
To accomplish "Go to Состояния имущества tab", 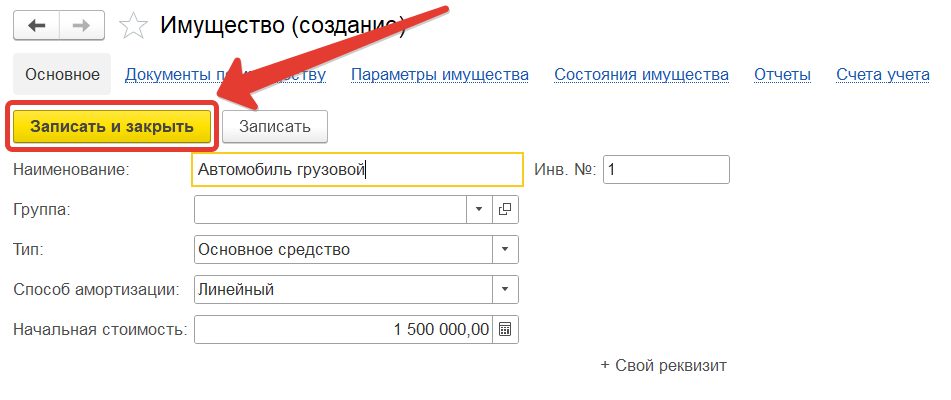I will click(641, 75).
